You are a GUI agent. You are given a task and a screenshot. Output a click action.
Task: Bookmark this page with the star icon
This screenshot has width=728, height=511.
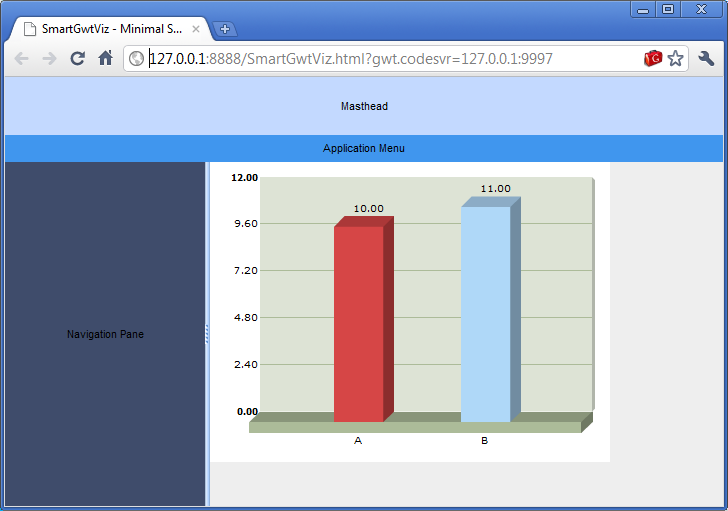pos(676,59)
